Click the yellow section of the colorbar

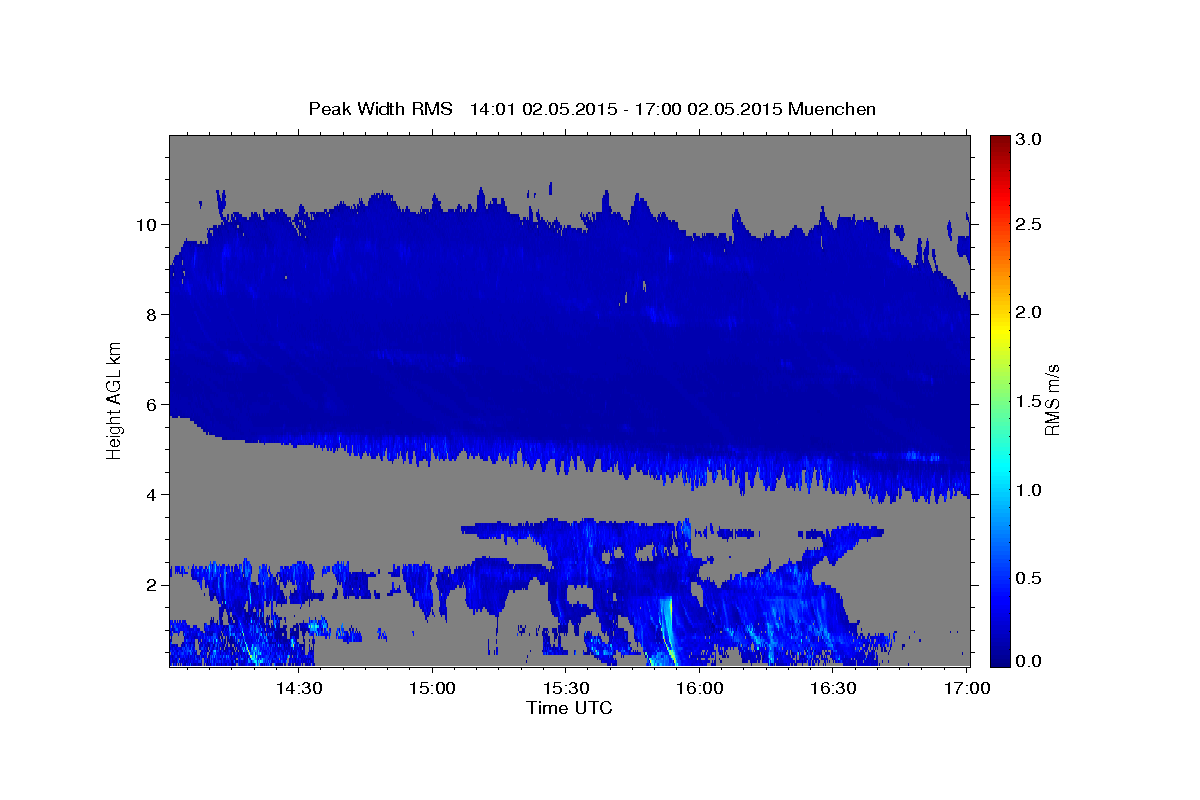coord(999,330)
